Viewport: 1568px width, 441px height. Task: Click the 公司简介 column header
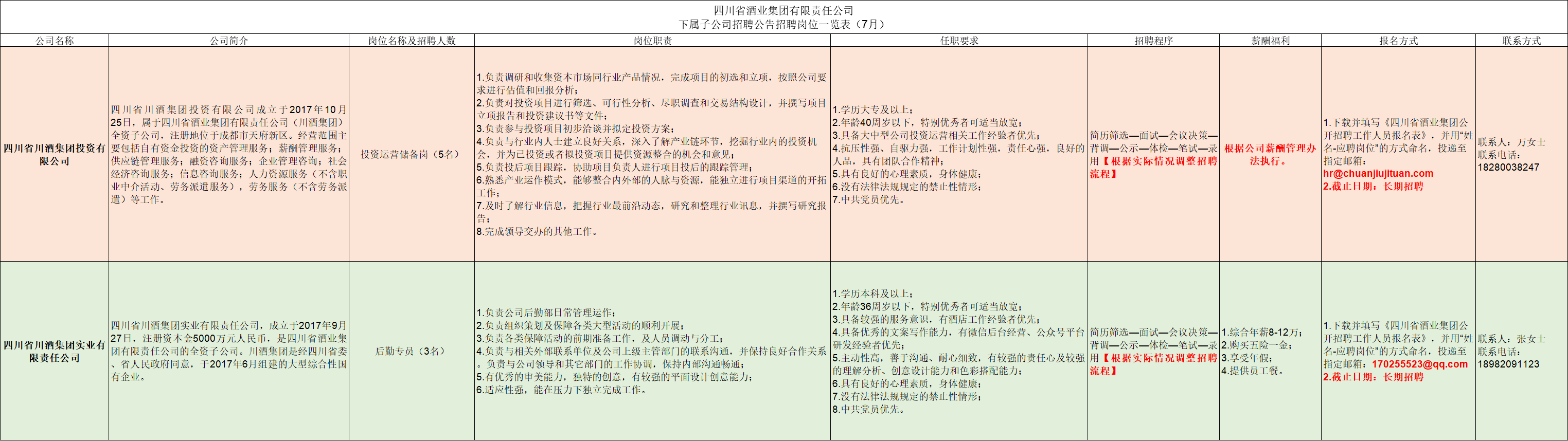tap(229, 40)
